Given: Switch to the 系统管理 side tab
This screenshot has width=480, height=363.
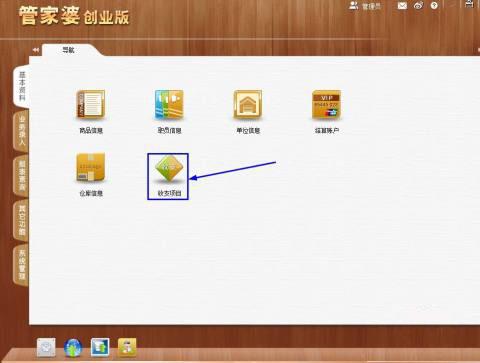Looking at the screenshot, I should (x=21, y=265).
